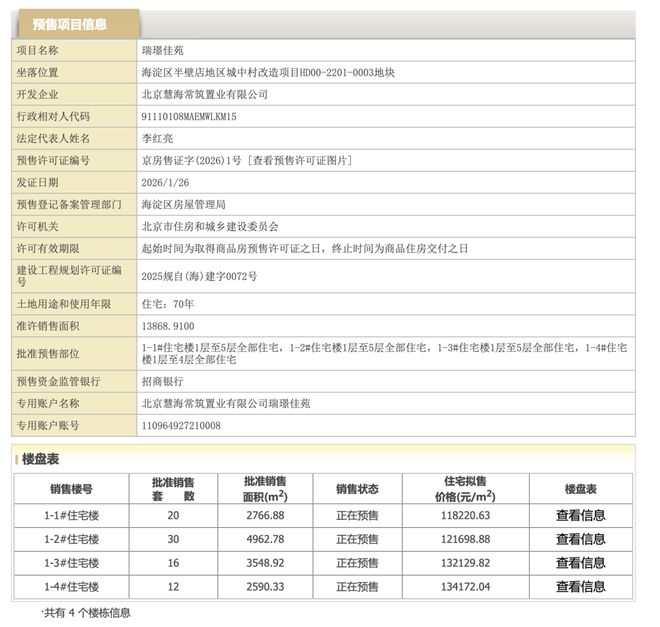Viewport: 660px width, 627px height.
Task: Select the account number 110964927210008
Action: [182, 425]
